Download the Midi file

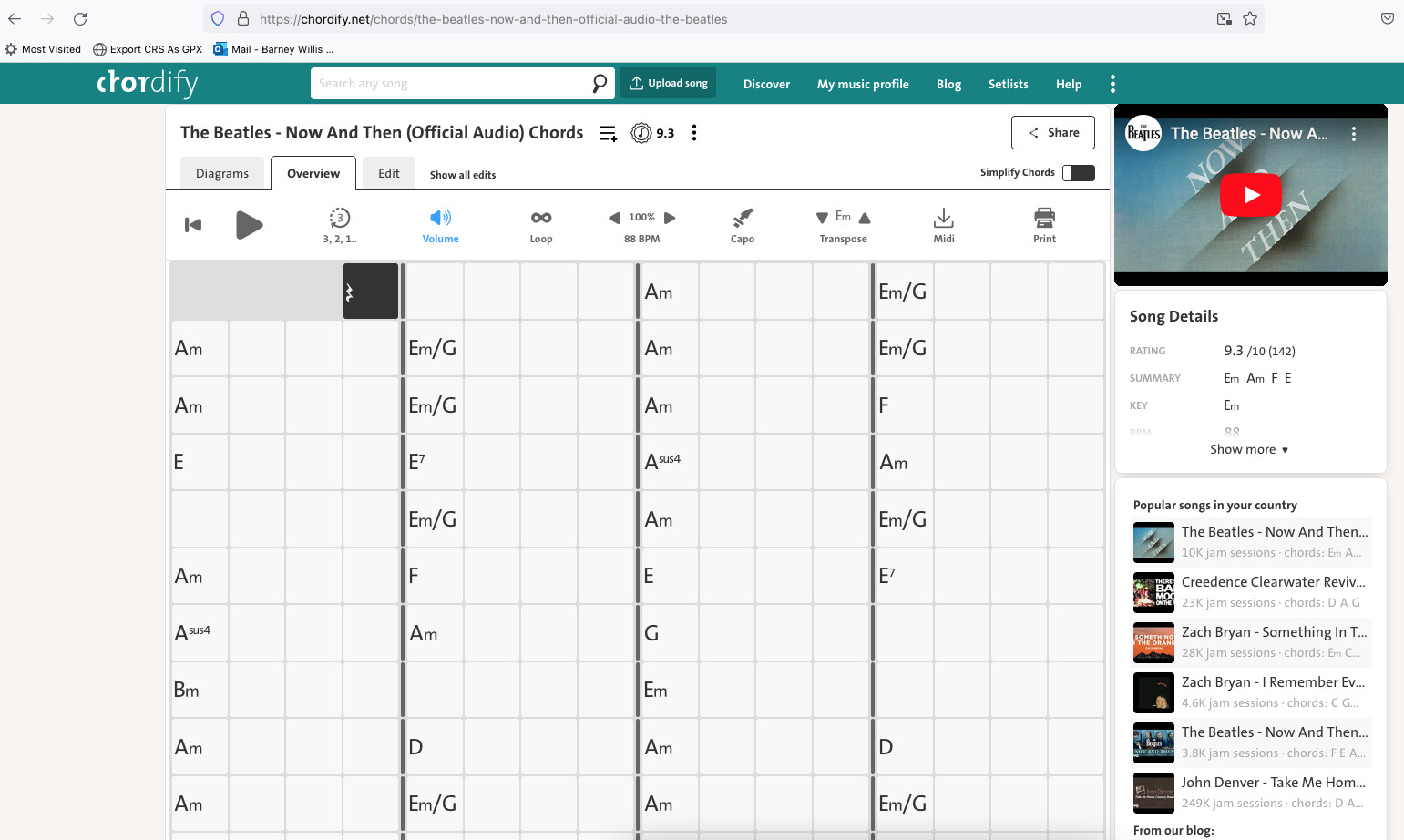[x=944, y=225]
